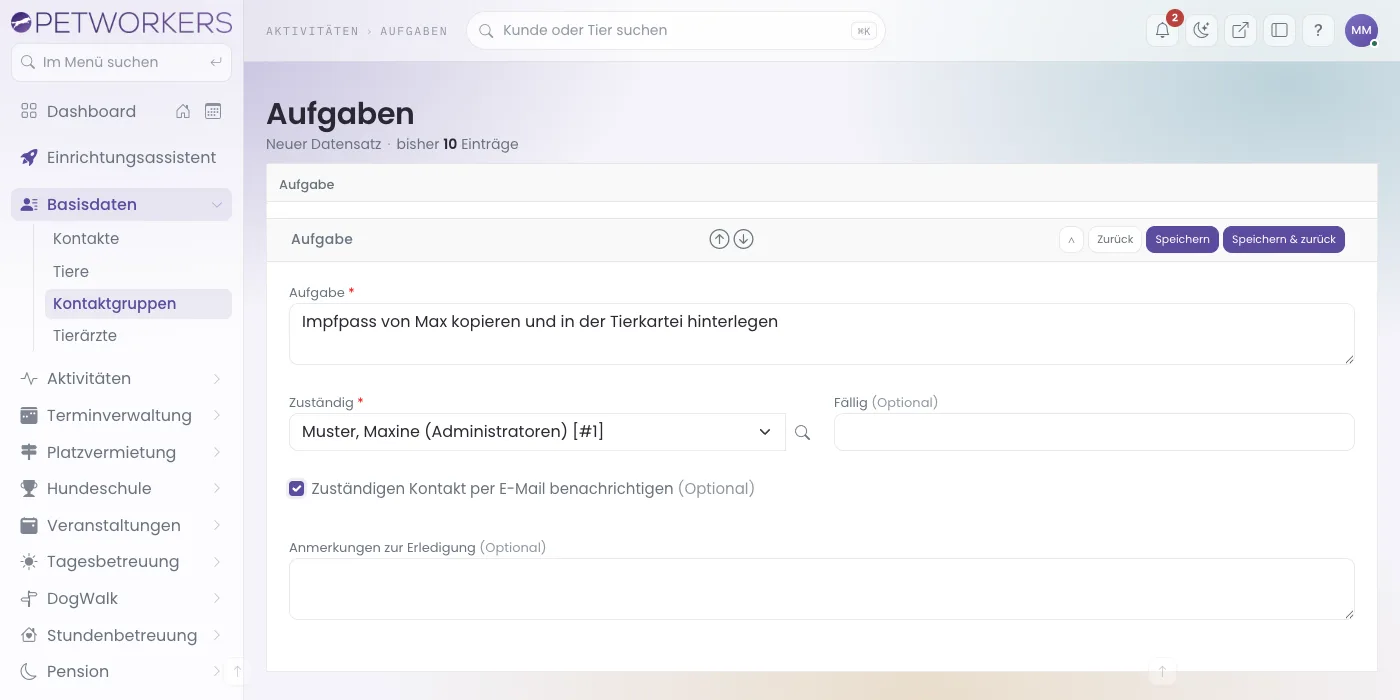Collapse the Basisdaten menu section
The height and width of the screenshot is (700, 1400).
click(x=217, y=204)
